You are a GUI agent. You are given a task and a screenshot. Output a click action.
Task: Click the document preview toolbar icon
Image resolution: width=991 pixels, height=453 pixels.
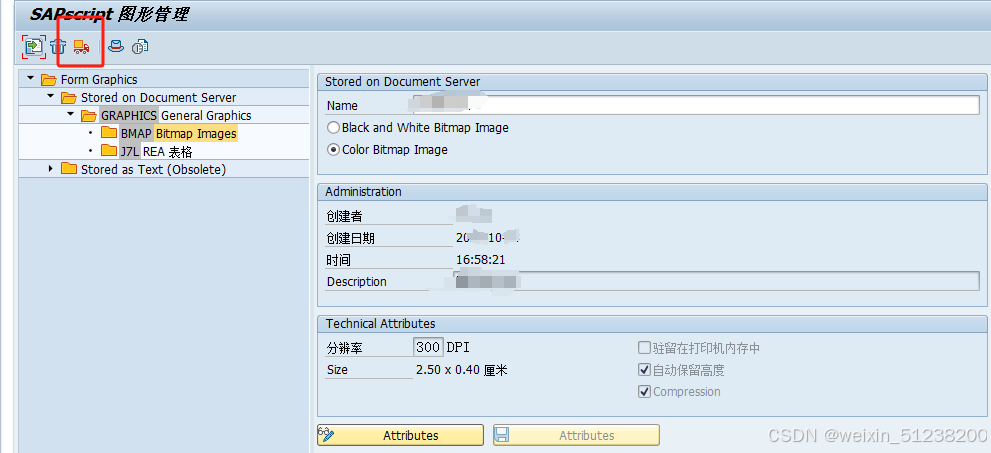click(140, 47)
